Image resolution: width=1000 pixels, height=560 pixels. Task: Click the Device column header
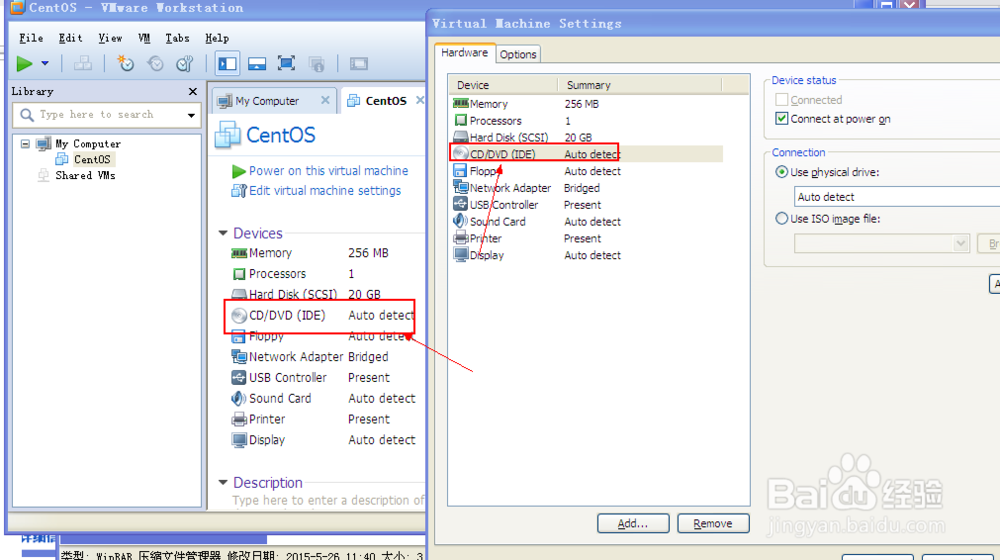pyautogui.click(x=504, y=85)
